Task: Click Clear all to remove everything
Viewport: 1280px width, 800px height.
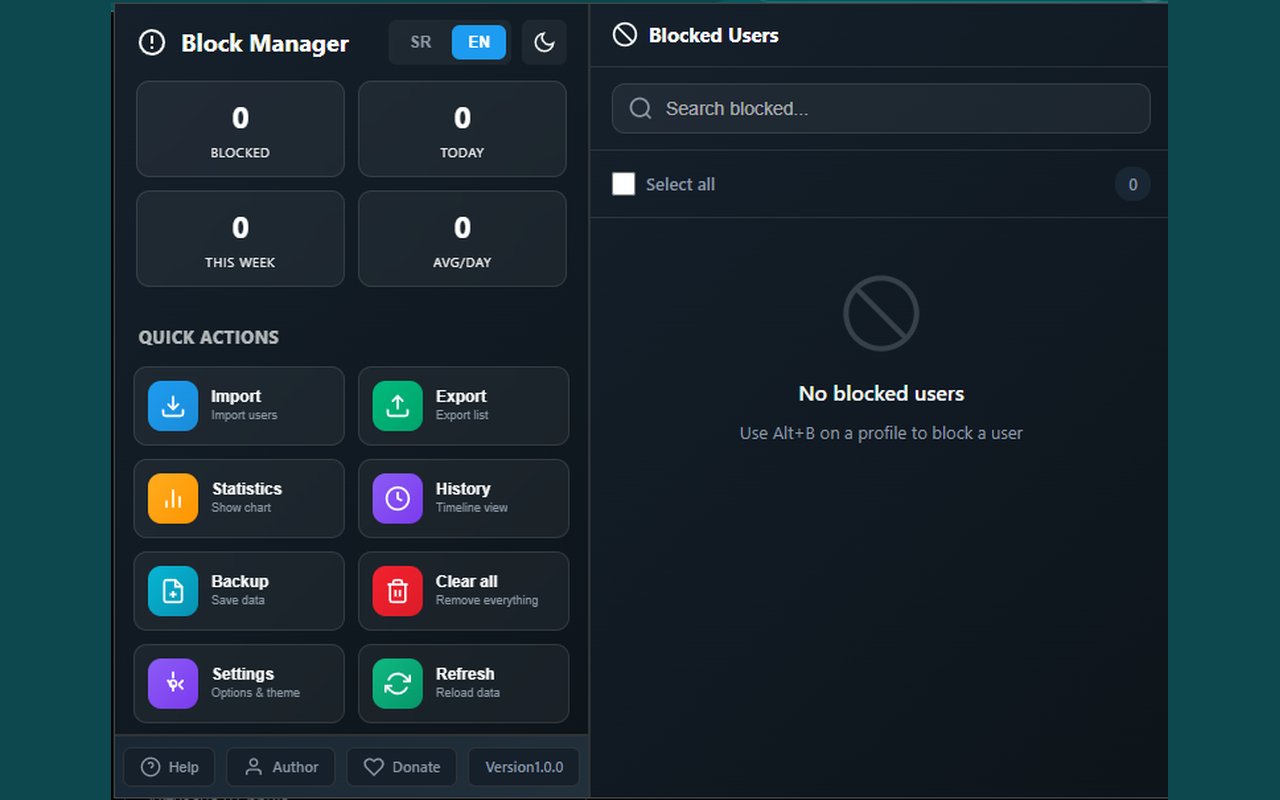Action: click(x=463, y=591)
